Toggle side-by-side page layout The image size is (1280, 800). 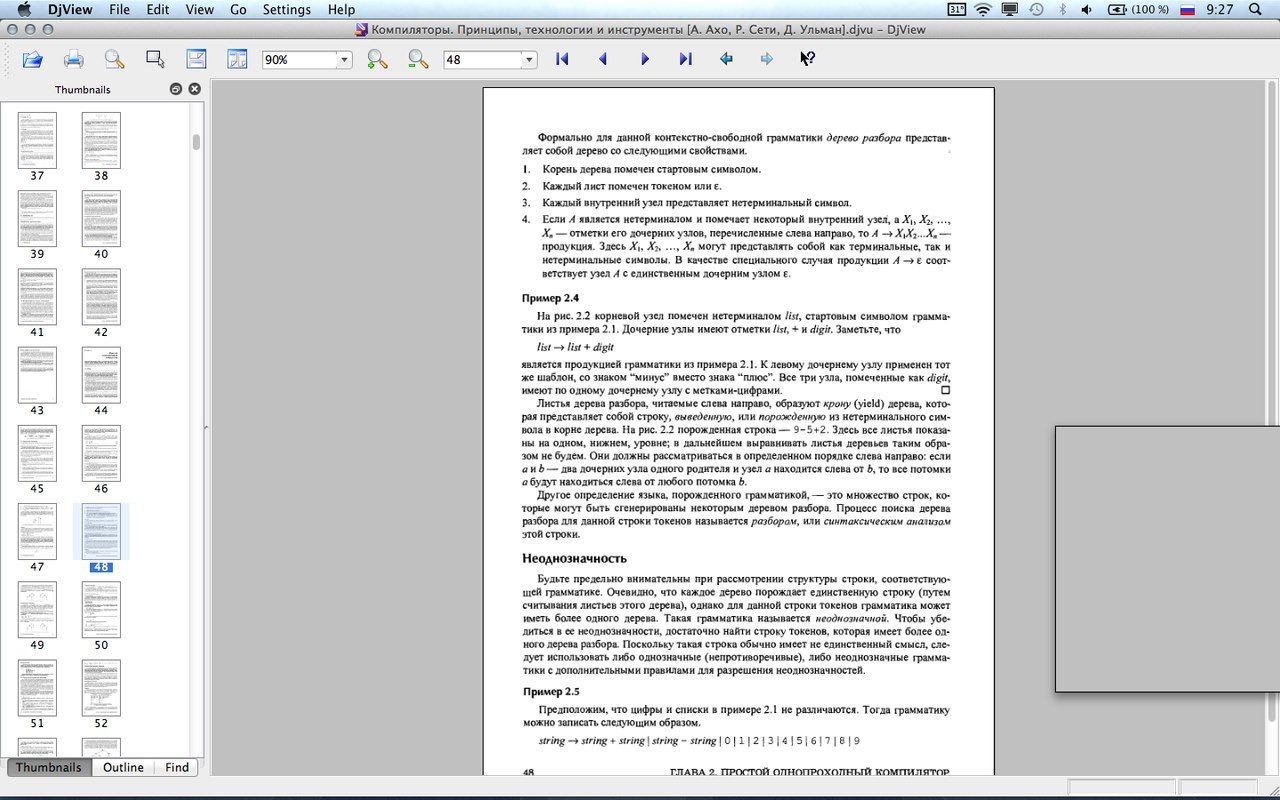(x=237, y=59)
